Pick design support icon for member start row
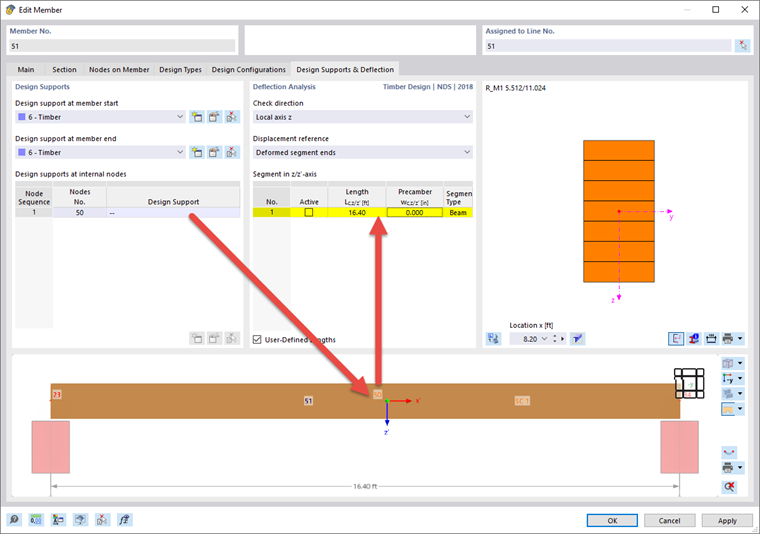This screenshot has height=534, width=760. pos(232,117)
